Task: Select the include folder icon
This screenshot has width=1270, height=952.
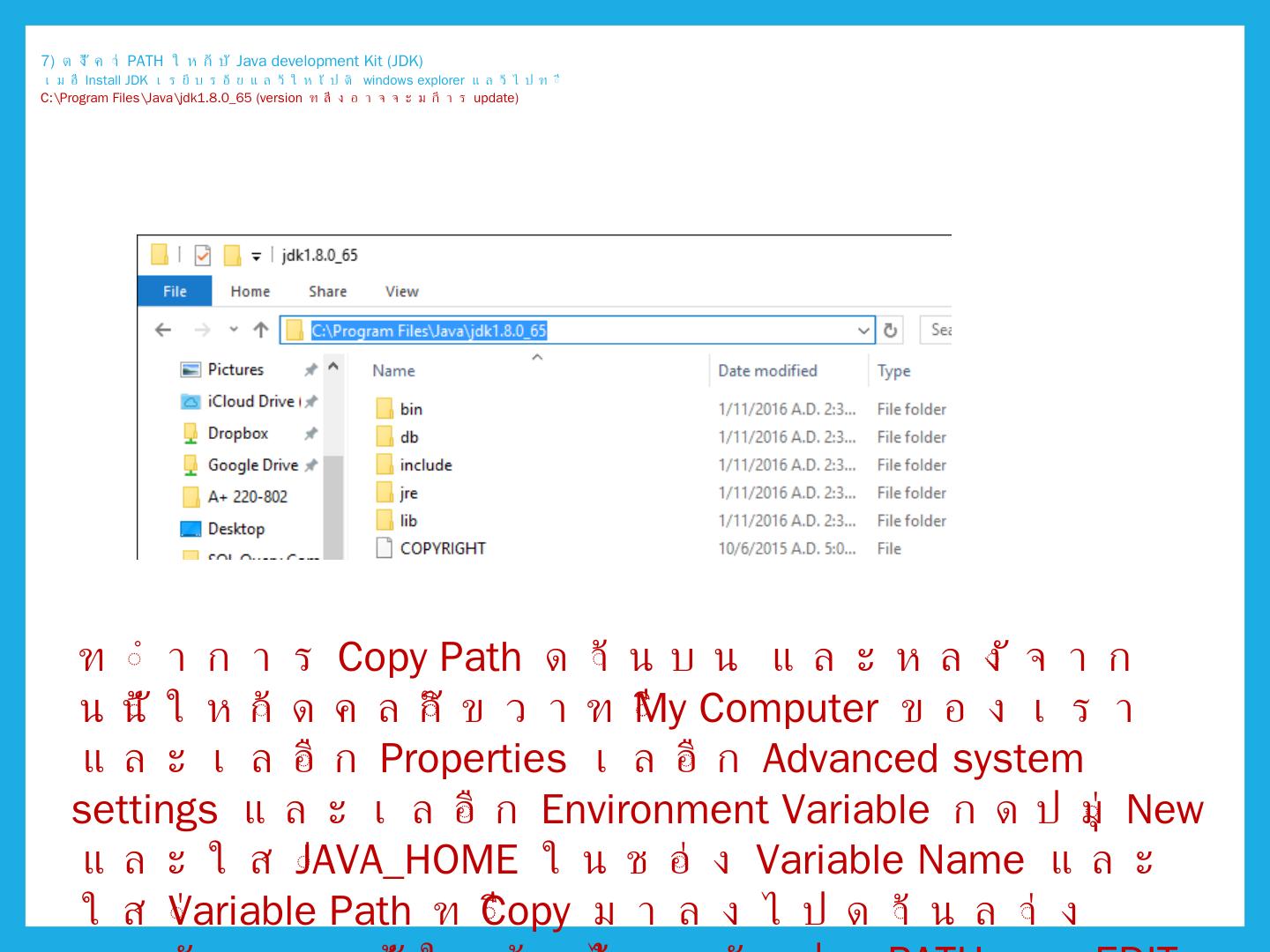Action: tap(385, 465)
